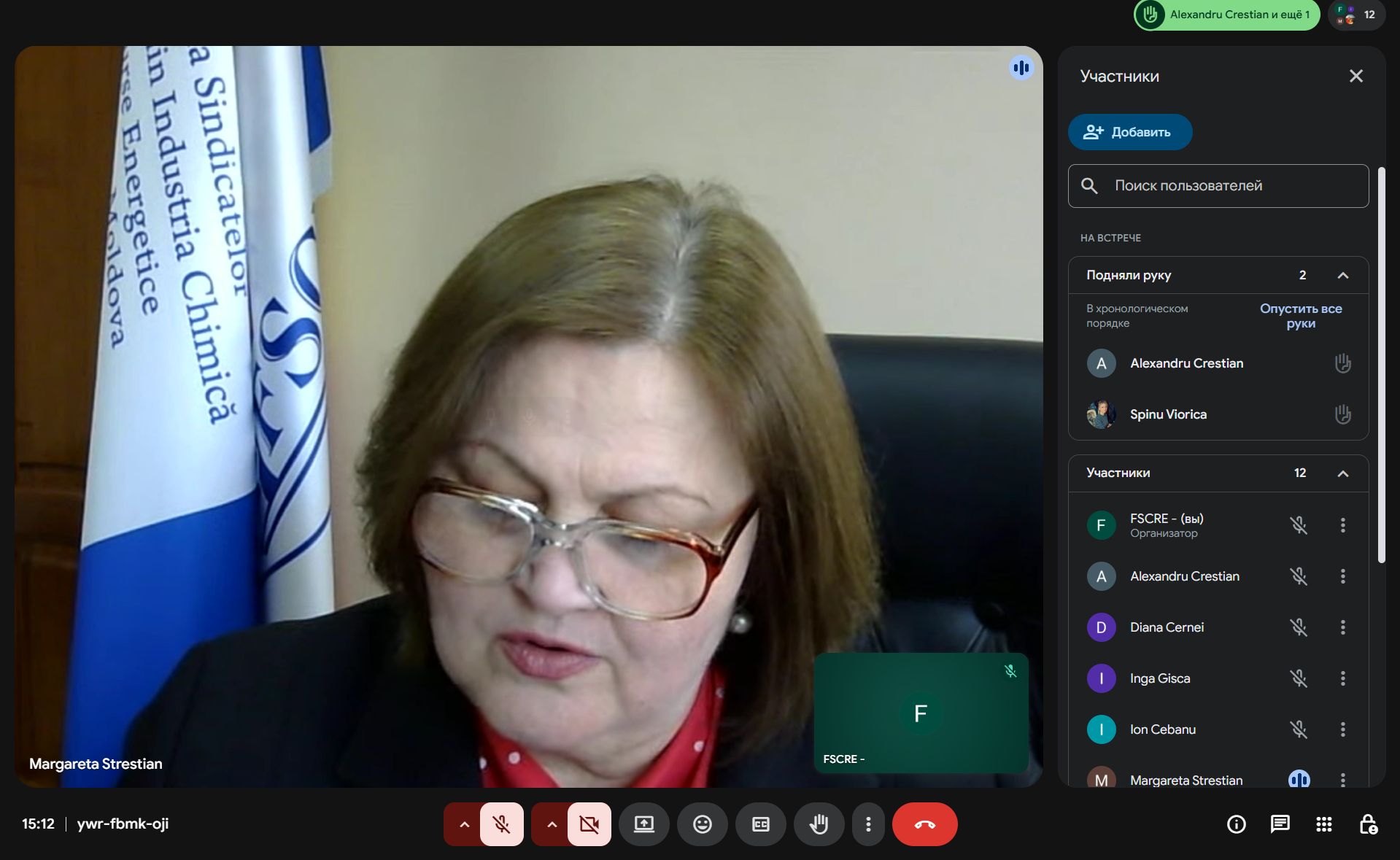The height and width of the screenshot is (860, 1400).
Task: Open more options for Inga Gisca
Action: click(1342, 678)
